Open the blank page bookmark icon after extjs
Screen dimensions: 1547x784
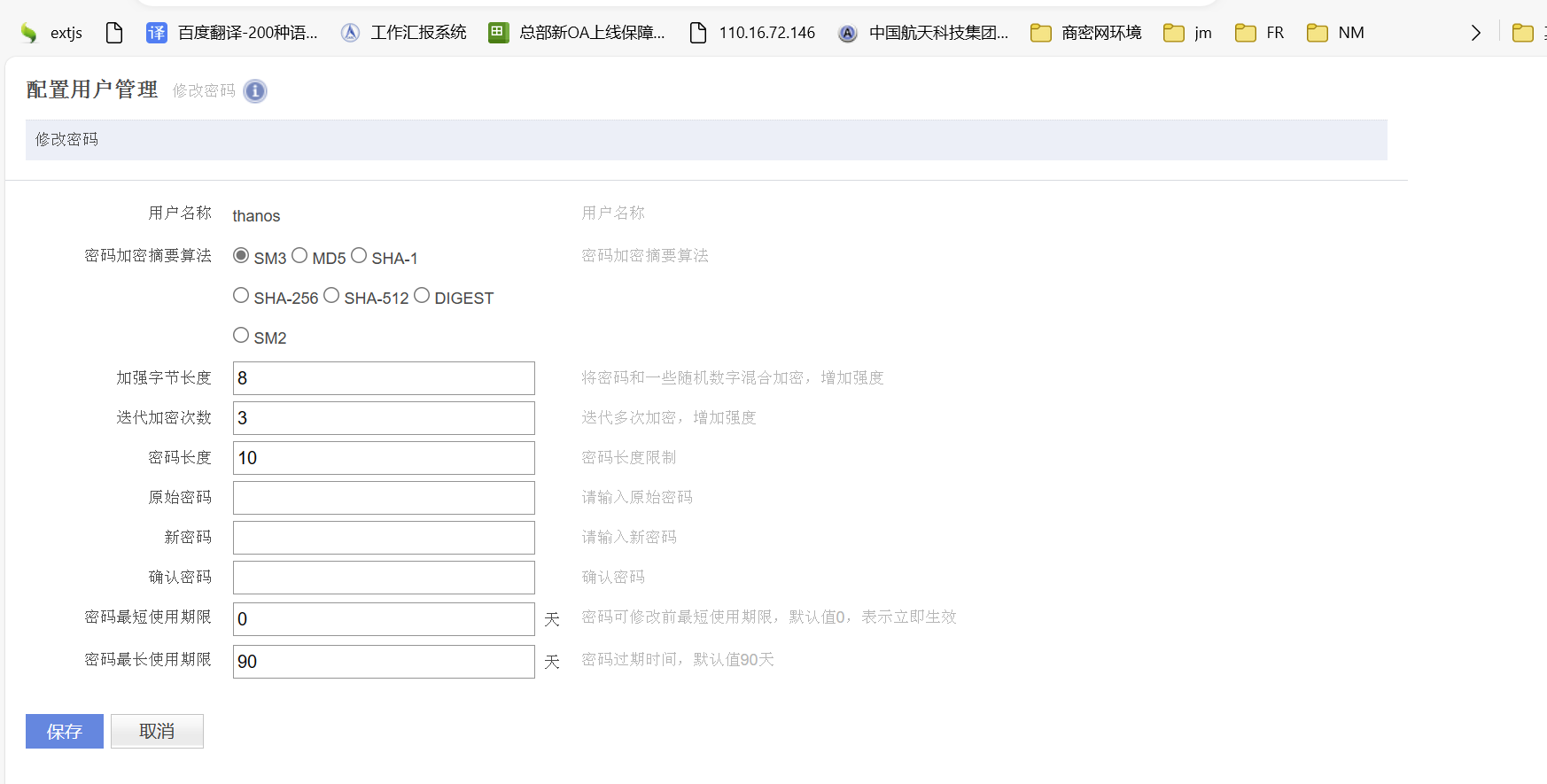(114, 33)
